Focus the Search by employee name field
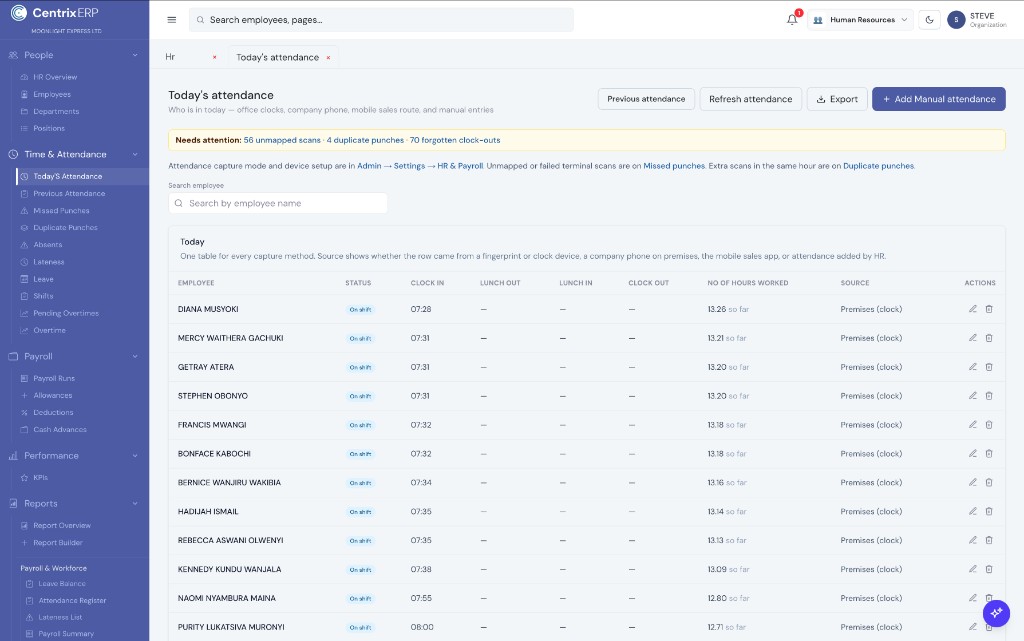This screenshot has width=1024, height=641. (x=278, y=203)
